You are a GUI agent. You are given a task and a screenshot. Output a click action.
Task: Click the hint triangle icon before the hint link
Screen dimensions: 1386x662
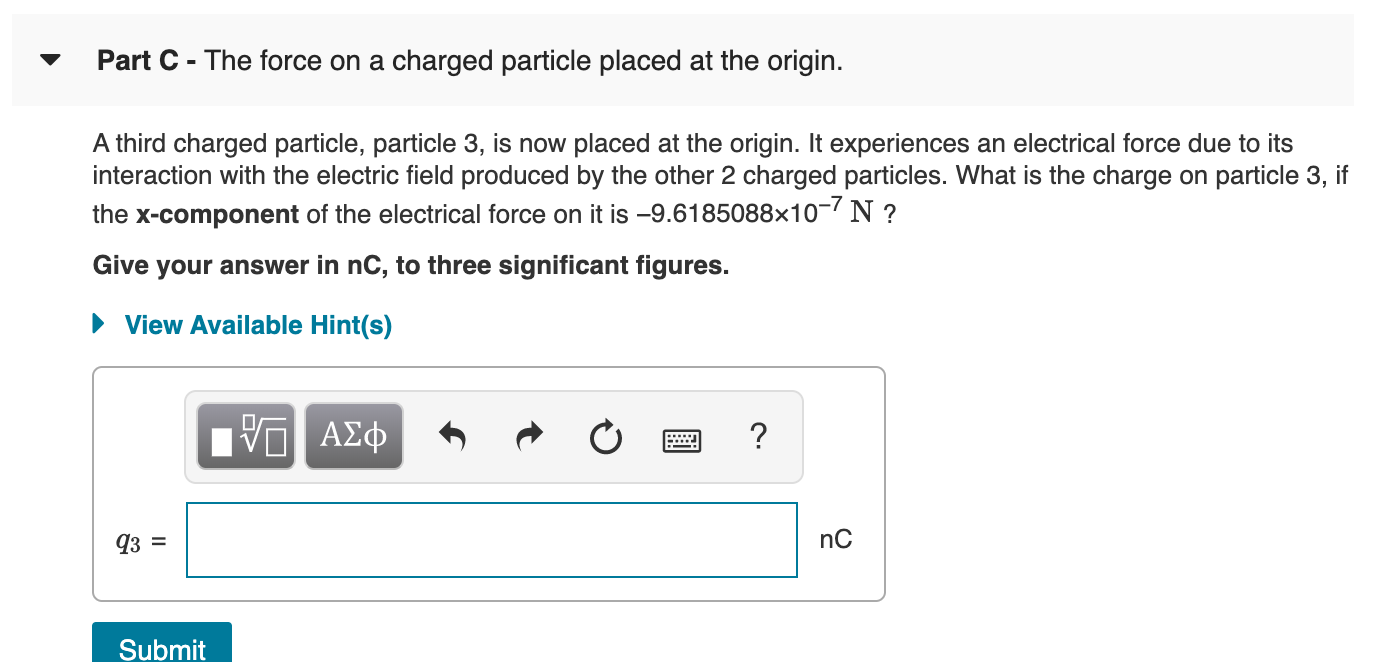[x=97, y=324]
